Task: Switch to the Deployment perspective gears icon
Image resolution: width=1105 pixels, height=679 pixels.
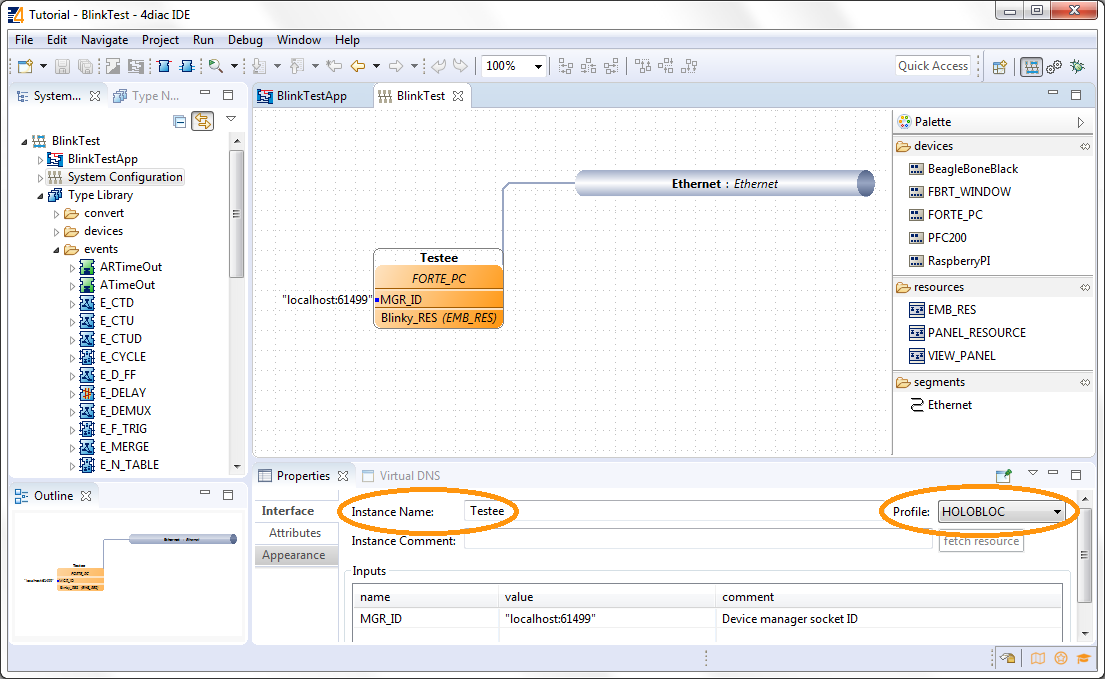Action: coord(1054,67)
